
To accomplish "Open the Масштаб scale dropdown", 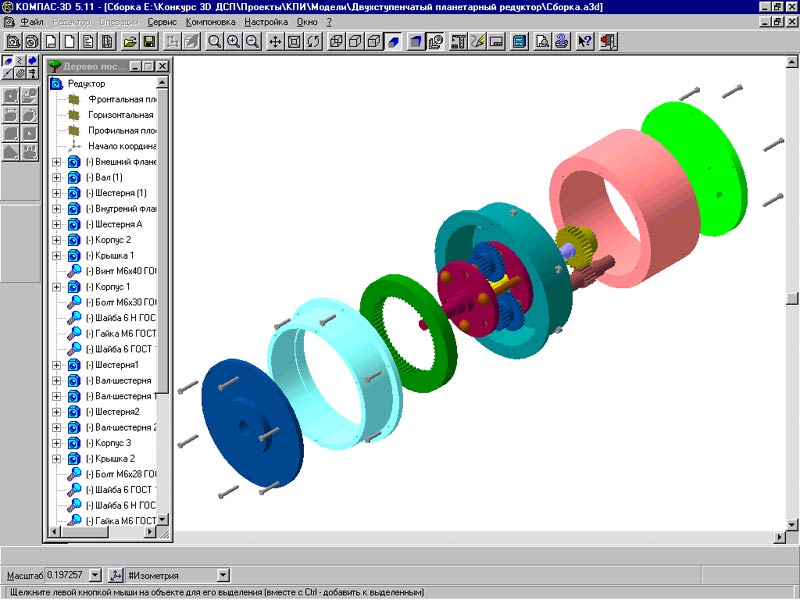I will tap(95, 575).
